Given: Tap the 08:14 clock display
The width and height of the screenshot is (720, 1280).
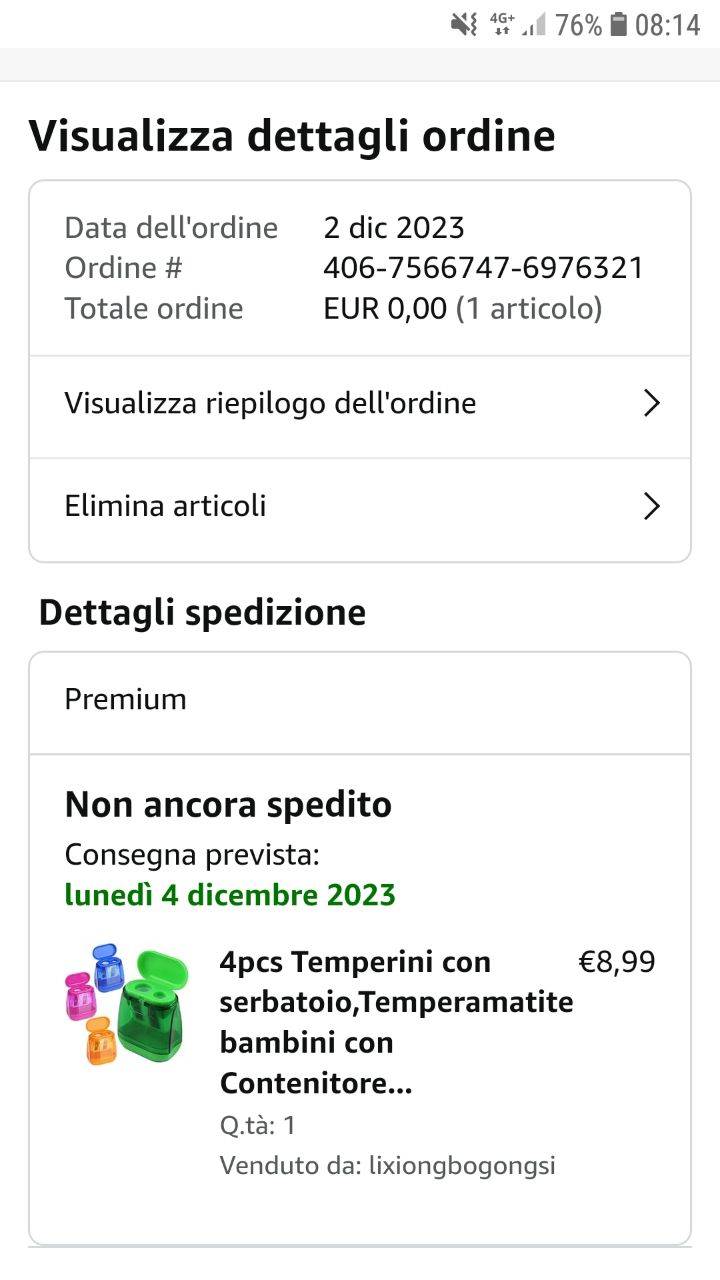Looking at the screenshot, I should (x=668, y=25).
